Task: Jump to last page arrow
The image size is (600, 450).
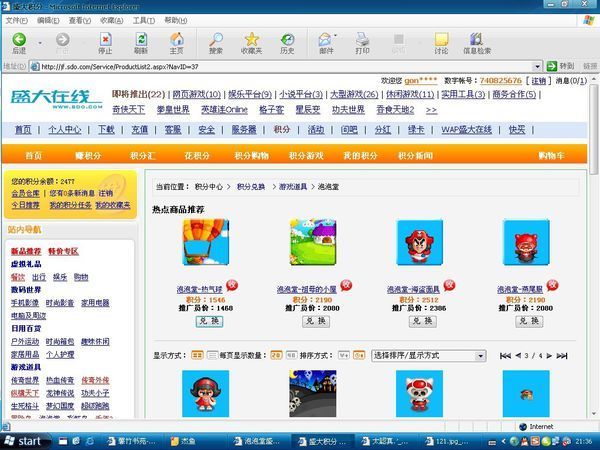Action: coord(562,355)
